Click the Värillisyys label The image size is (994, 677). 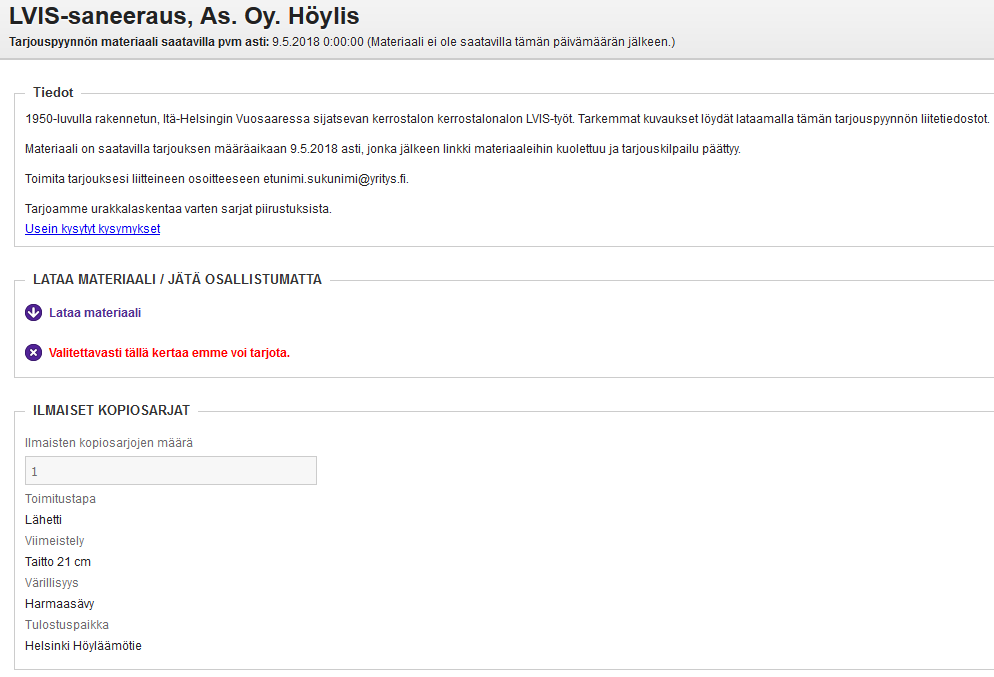(52, 583)
